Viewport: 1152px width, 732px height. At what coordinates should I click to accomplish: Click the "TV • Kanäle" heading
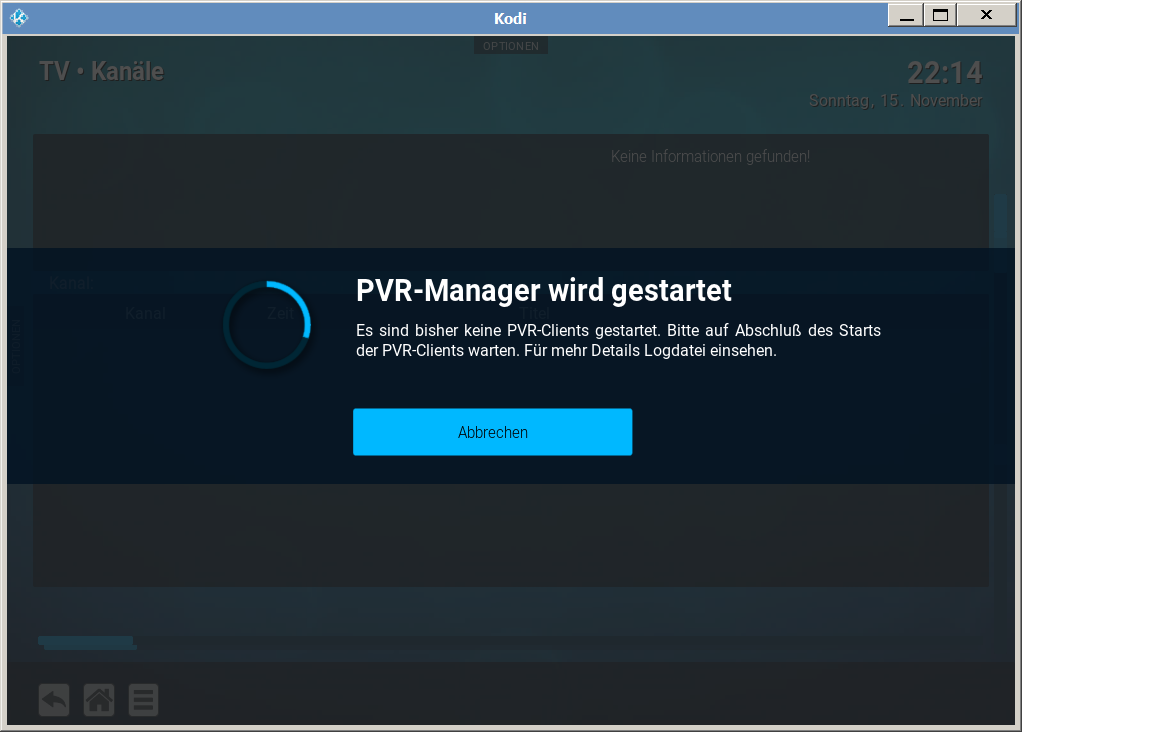101,71
